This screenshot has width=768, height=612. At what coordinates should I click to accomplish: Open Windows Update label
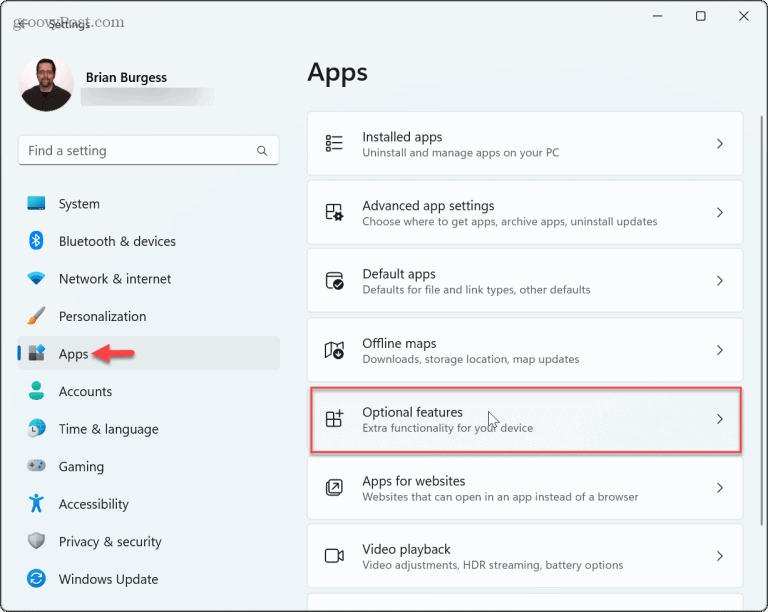tap(108, 579)
